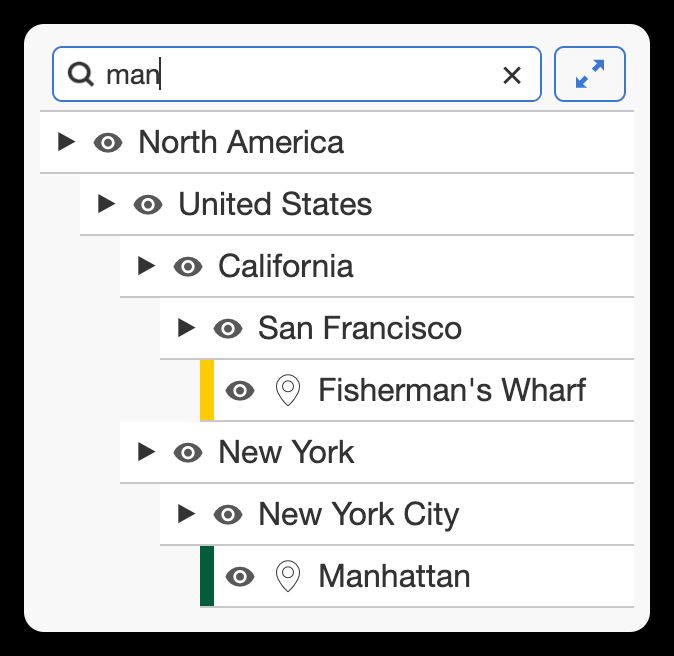The width and height of the screenshot is (674, 656).
Task: Select the Manhattan tree item
Action: click(394, 576)
